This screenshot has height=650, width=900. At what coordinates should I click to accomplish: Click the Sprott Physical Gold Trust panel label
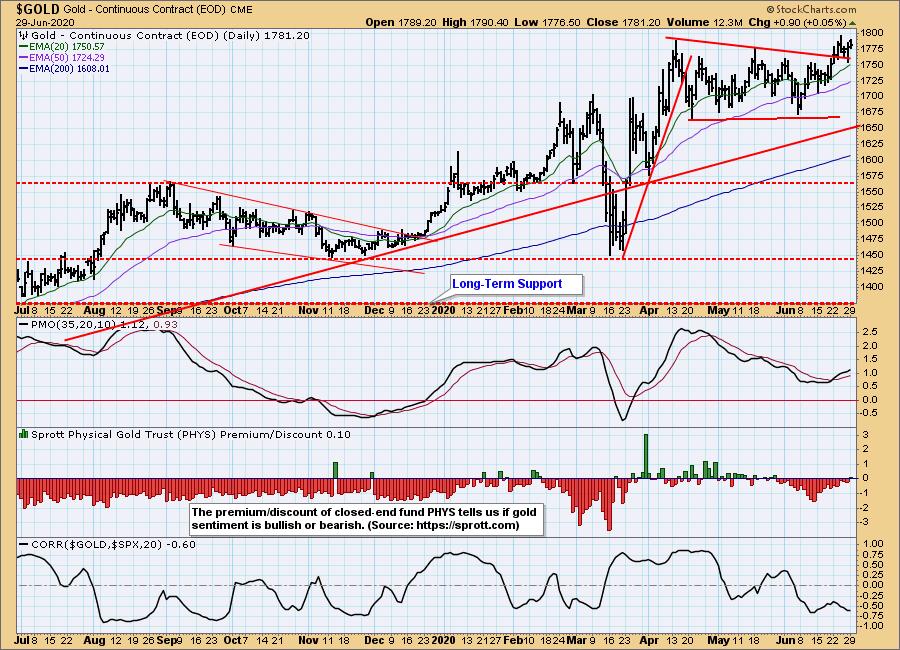(191, 435)
